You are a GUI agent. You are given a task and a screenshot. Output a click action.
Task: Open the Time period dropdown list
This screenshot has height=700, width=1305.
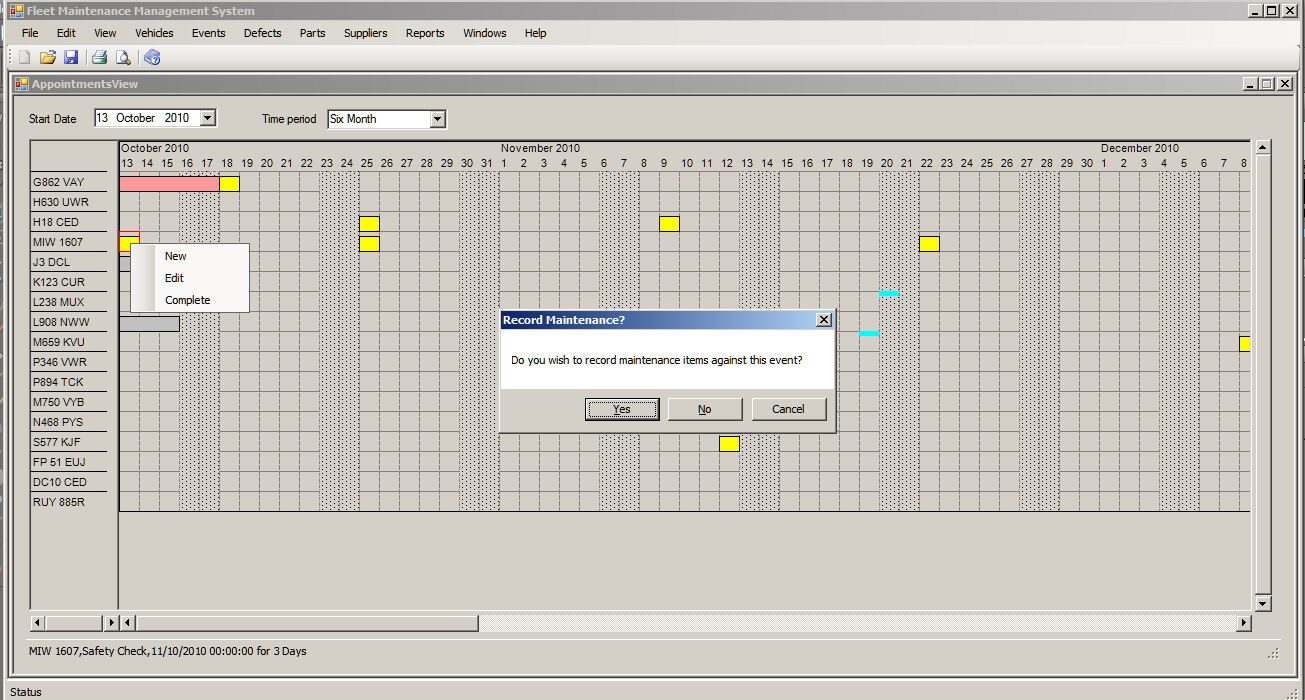point(437,119)
